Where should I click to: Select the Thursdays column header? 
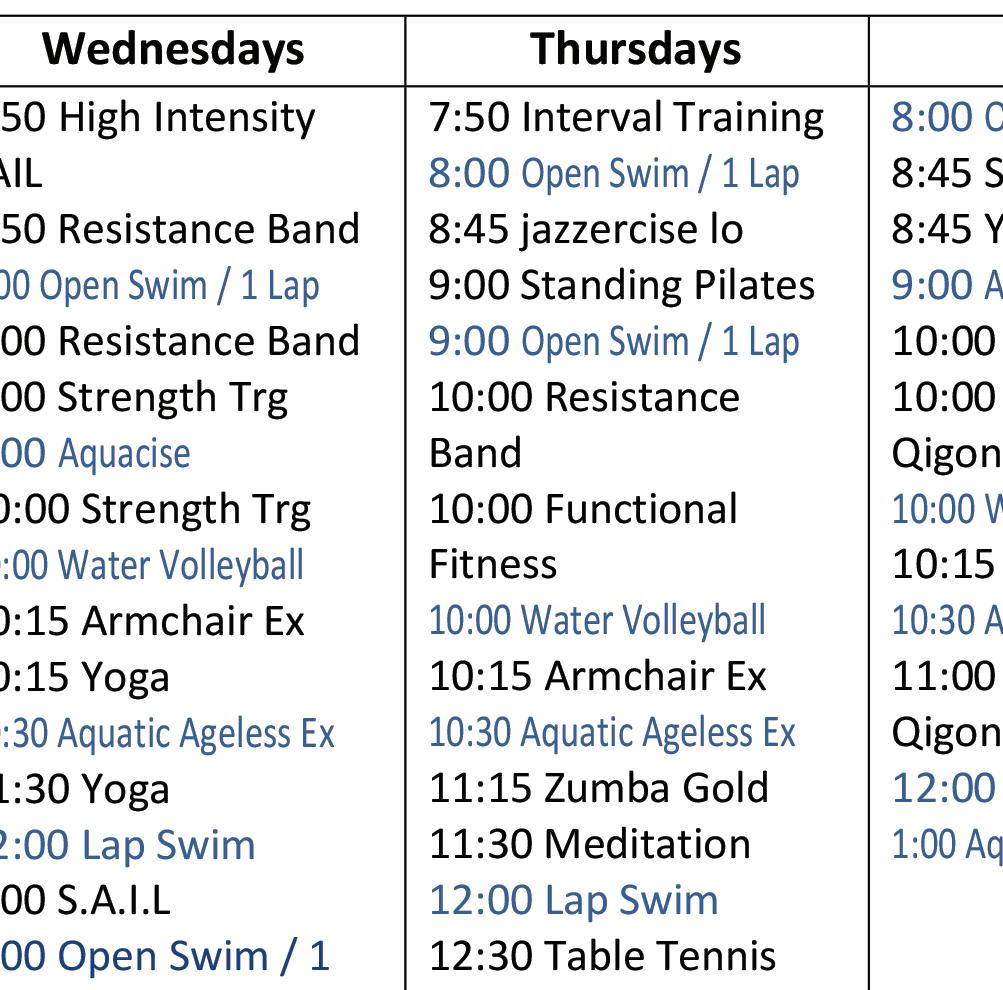pos(635,50)
